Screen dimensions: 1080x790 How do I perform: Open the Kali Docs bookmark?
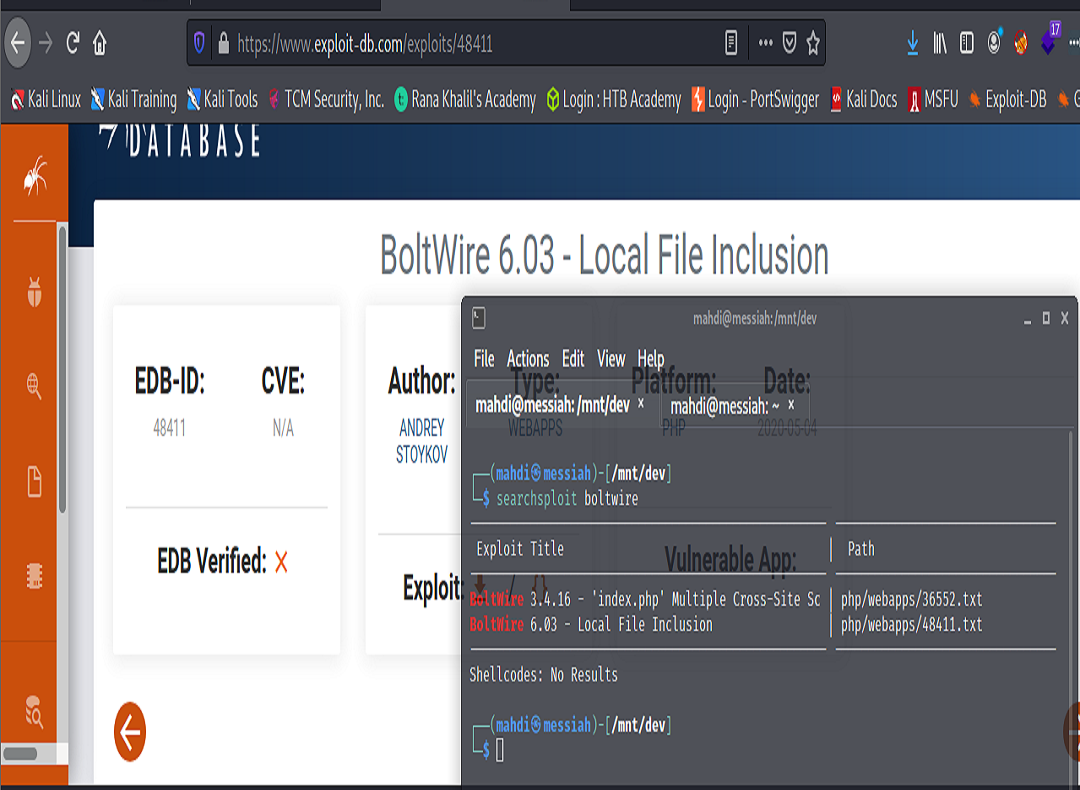click(864, 100)
